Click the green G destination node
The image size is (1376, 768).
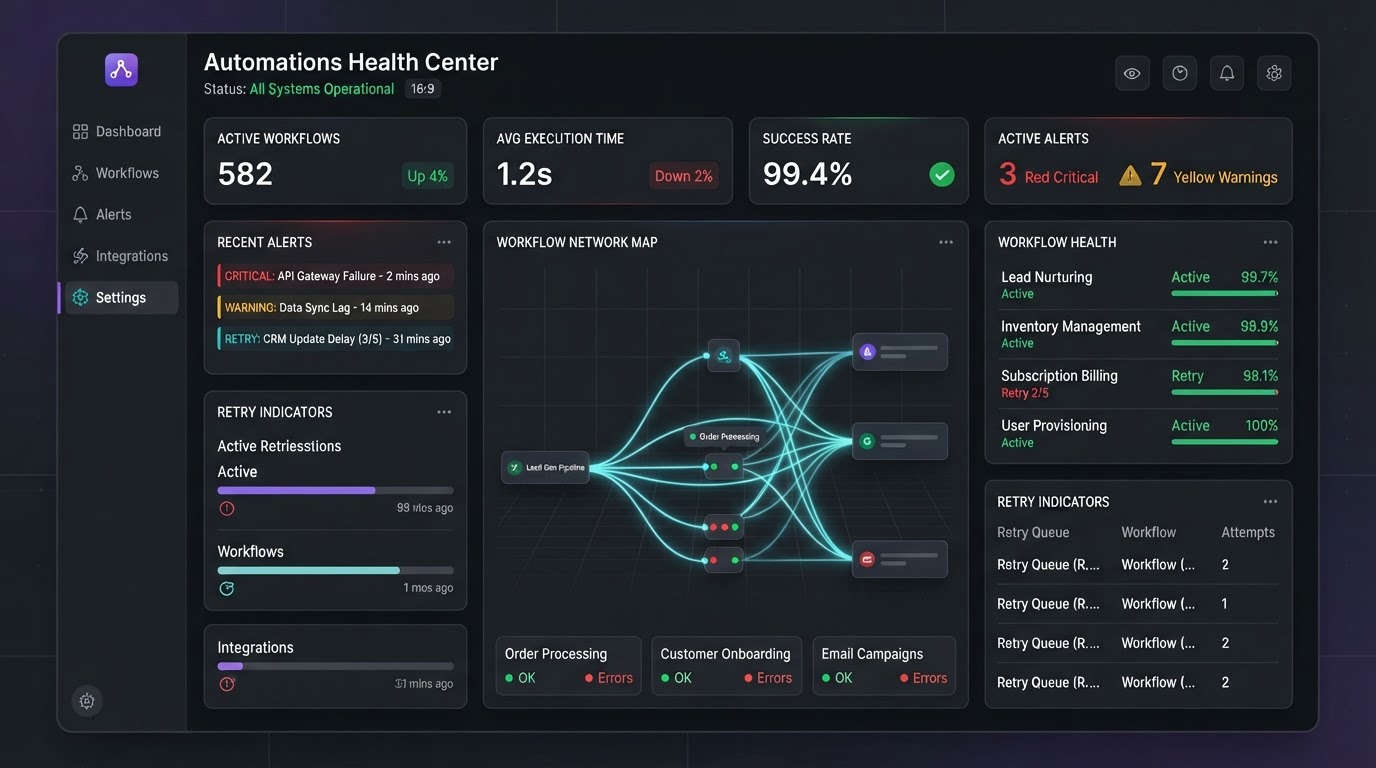[x=868, y=441]
